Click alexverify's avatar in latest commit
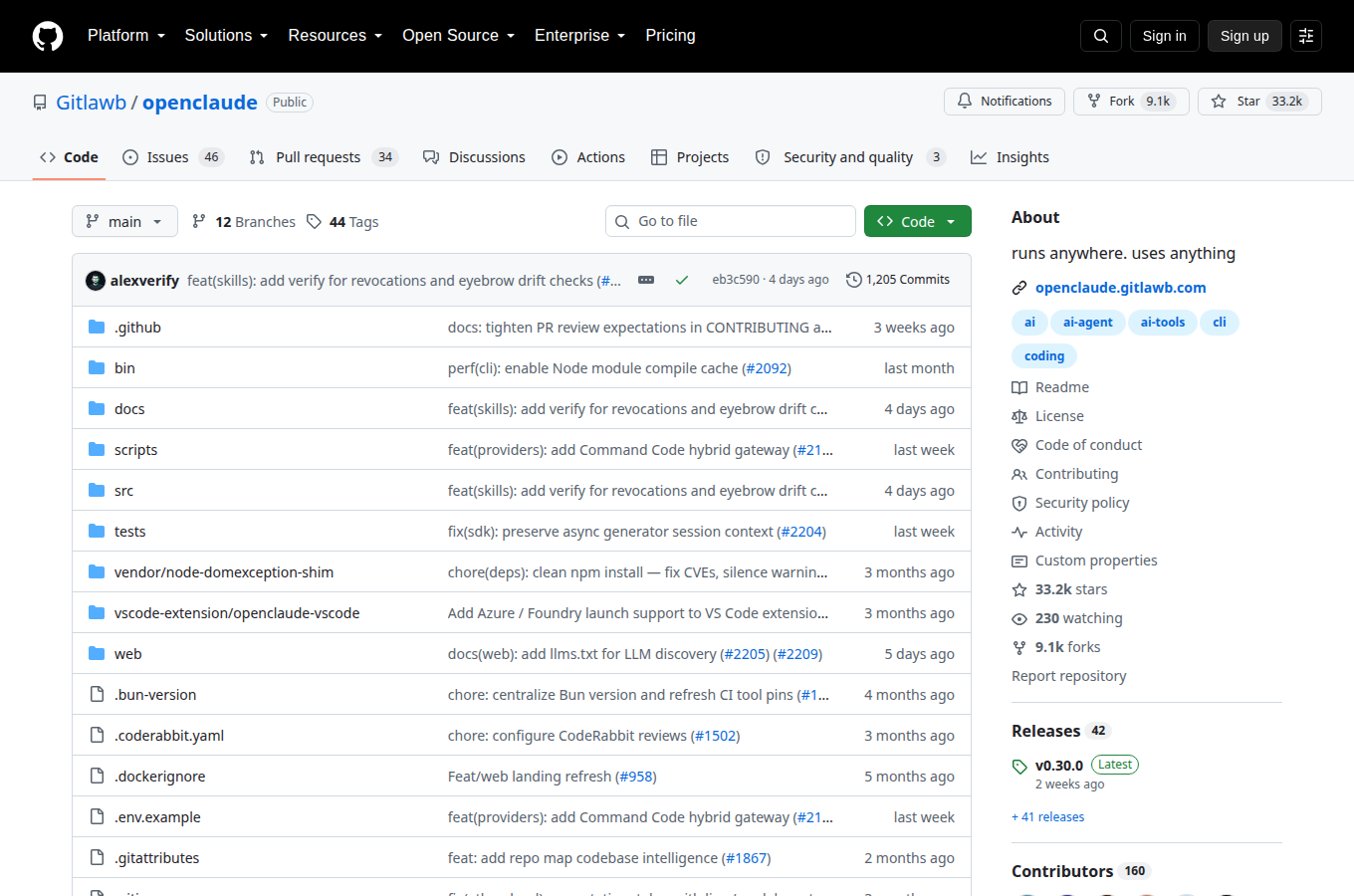The height and width of the screenshot is (896, 1354). tap(96, 281)
